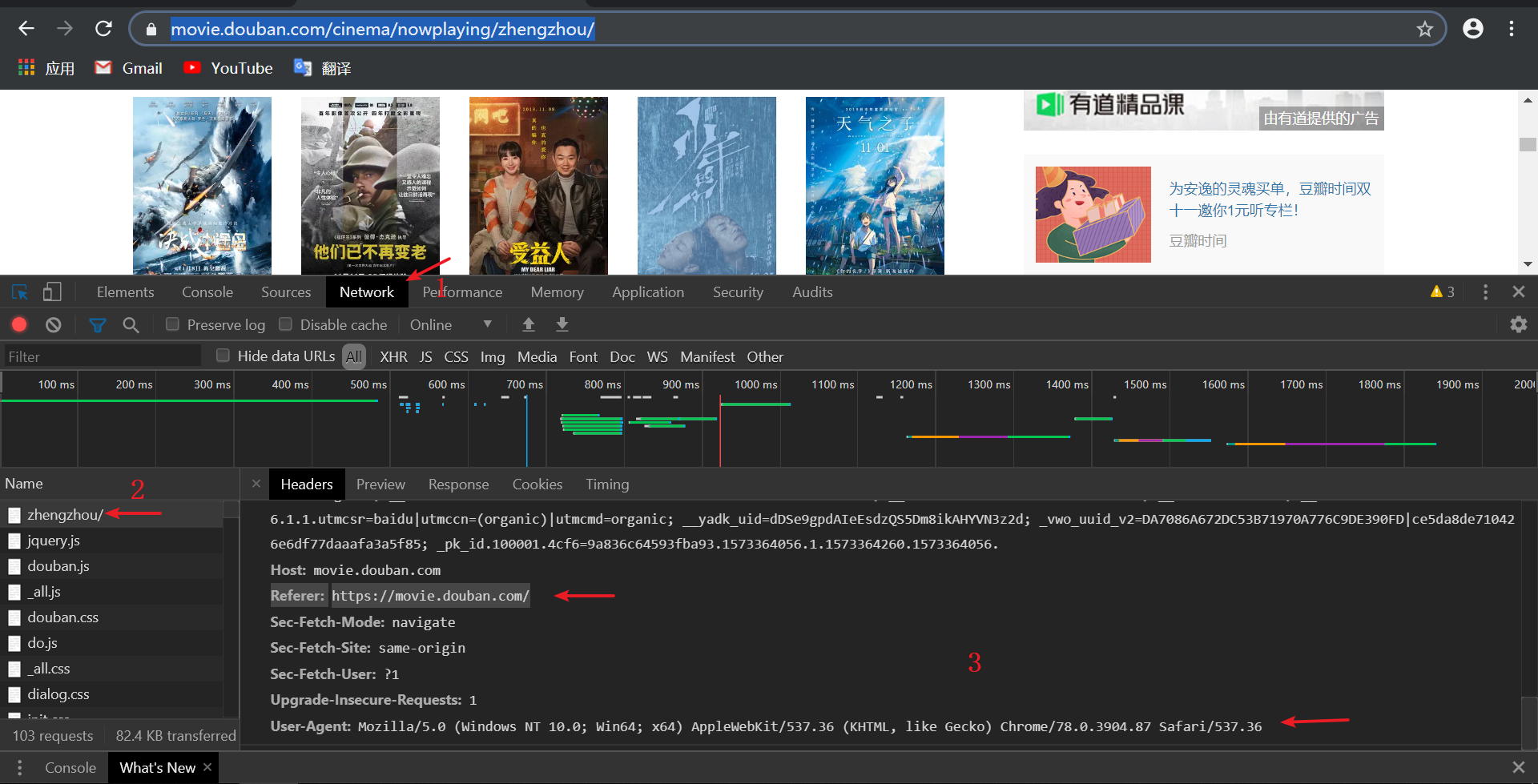The height and width of the screenshot is (784, 1538).
Task: Show the 3 warnings indicator
Action: tap(1443, 292)
